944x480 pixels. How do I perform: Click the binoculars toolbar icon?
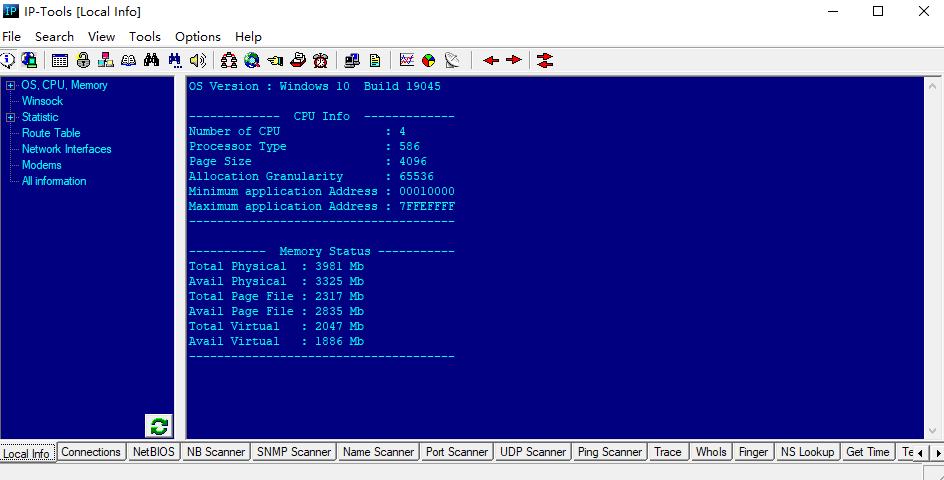151,60
